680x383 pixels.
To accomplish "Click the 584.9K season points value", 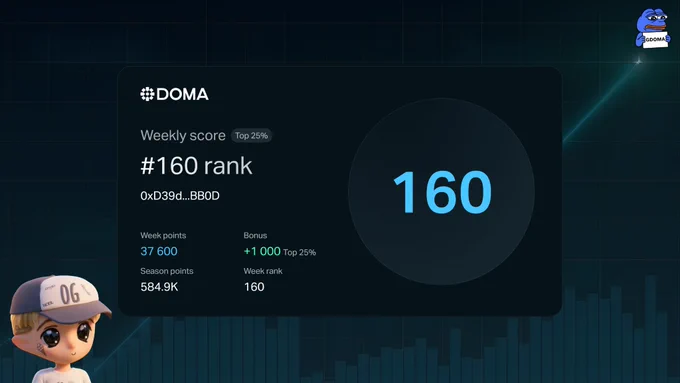I will [159, 287].
